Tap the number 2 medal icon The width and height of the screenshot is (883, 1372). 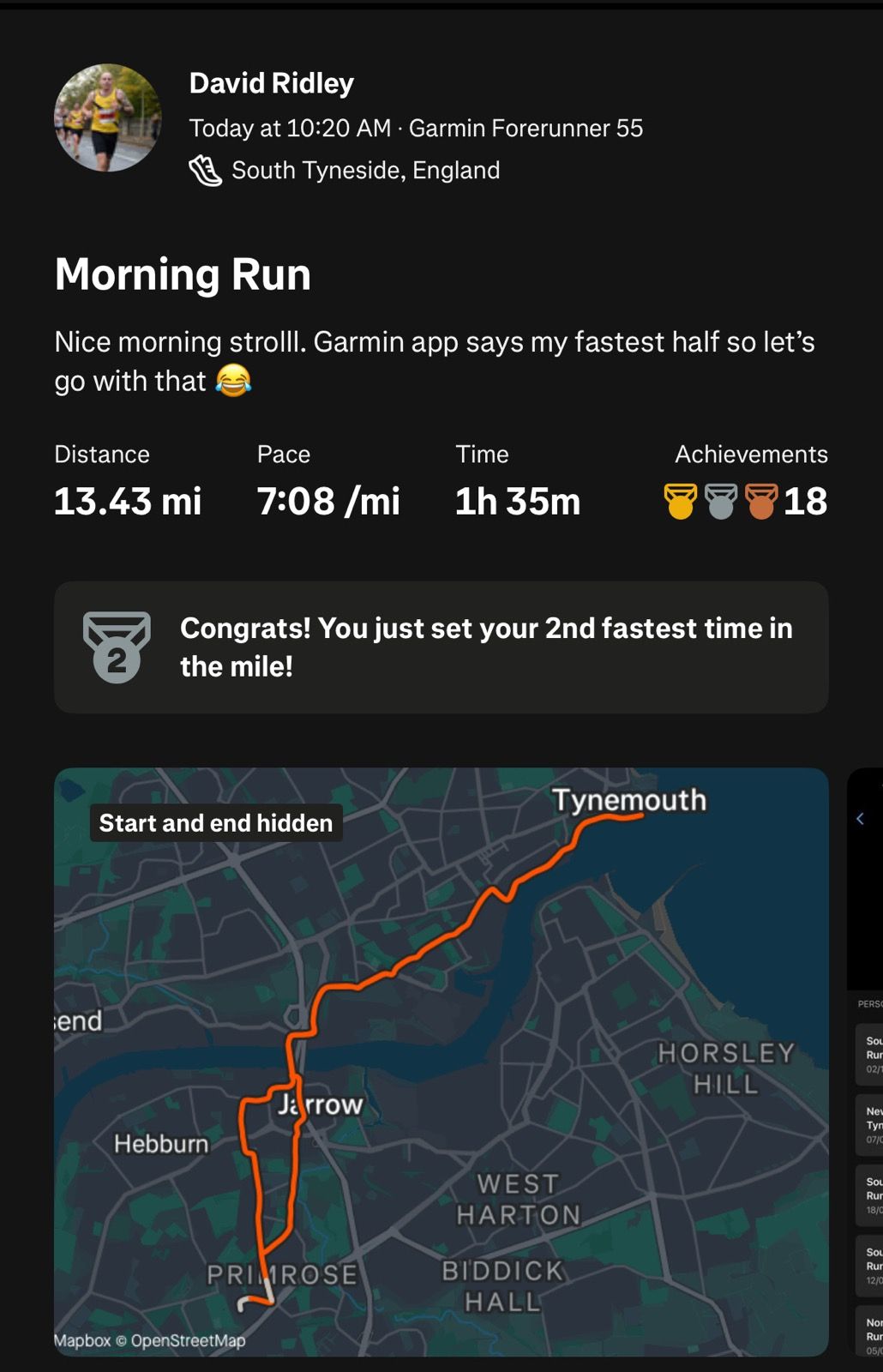[x=117, y=647]
